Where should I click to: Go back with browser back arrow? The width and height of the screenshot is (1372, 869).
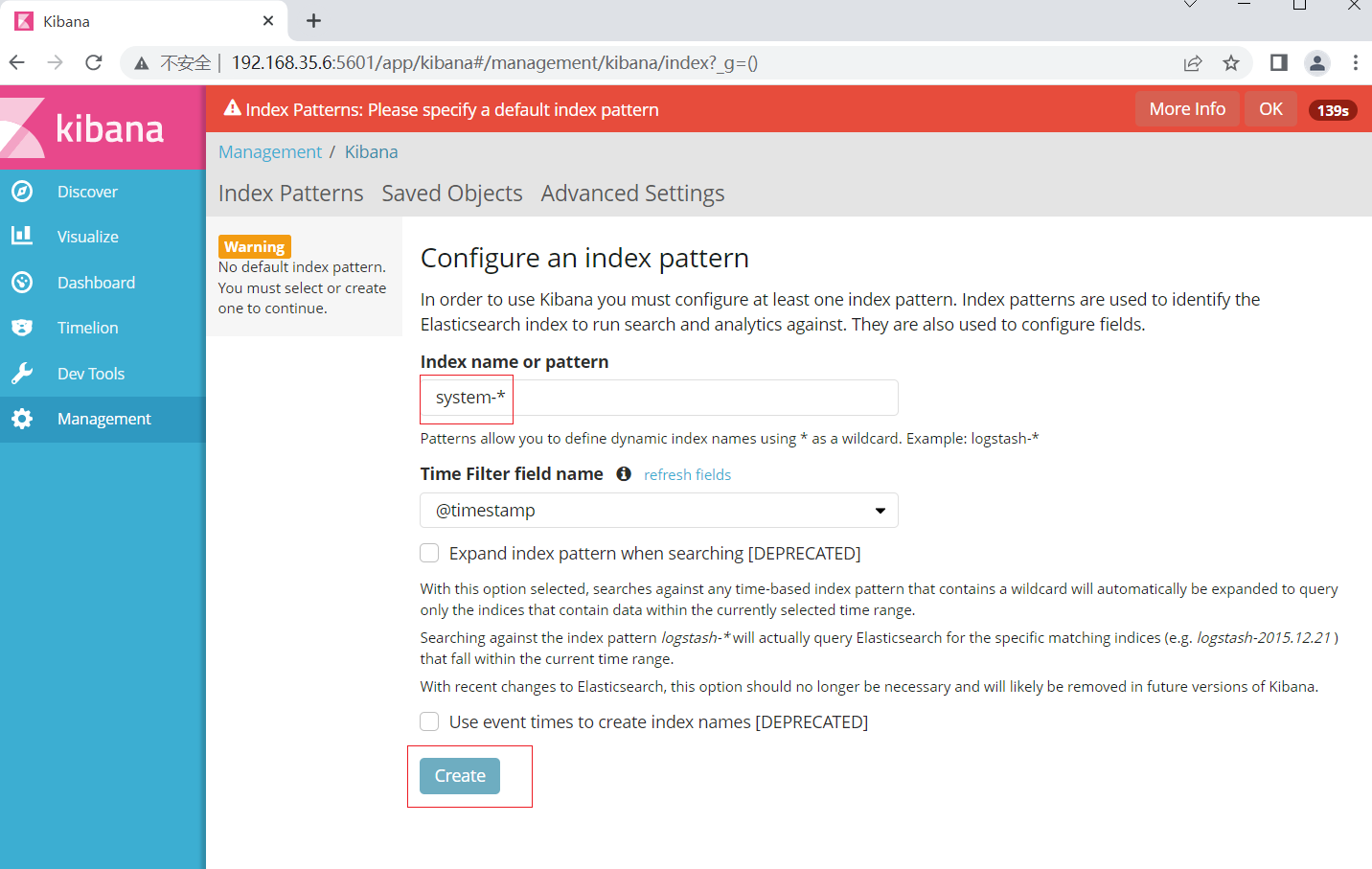(x=17, y=63)
